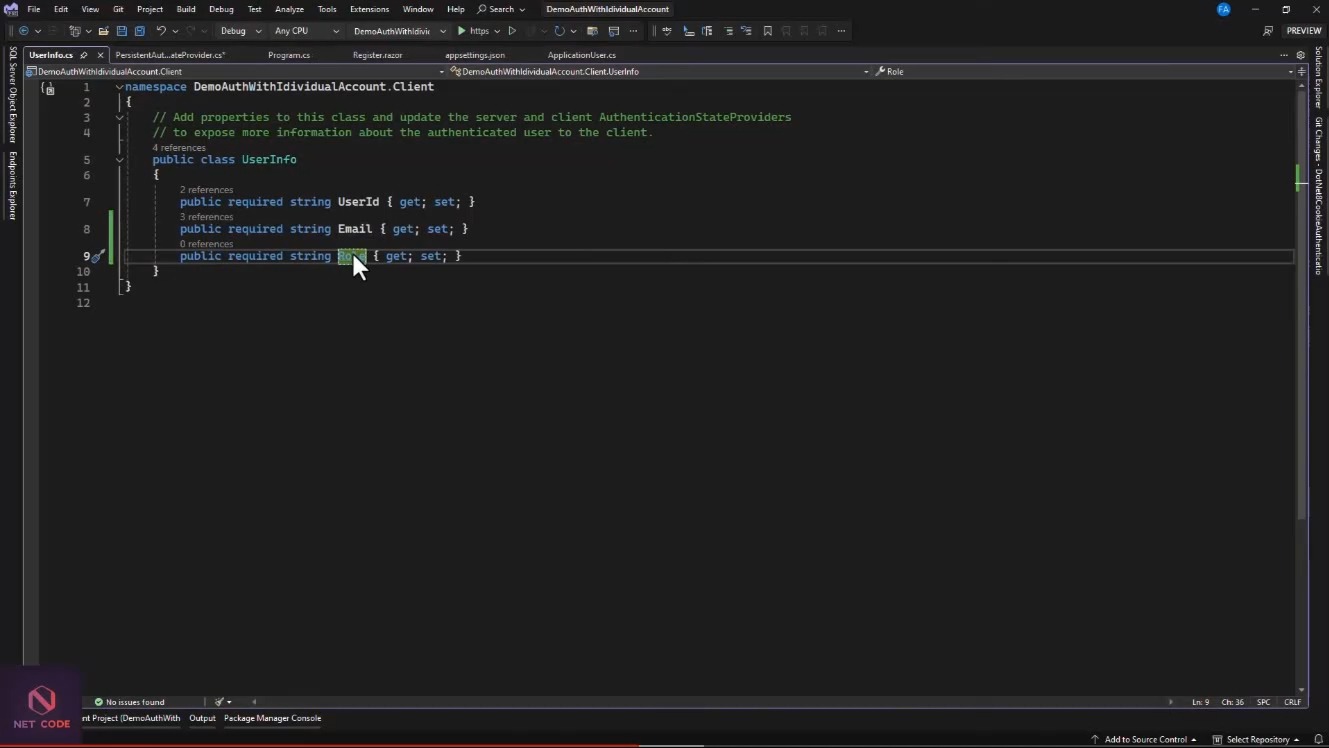Click the '4 references' CodeLens link
Screen dimensions: 1329x748
[179, 148]
